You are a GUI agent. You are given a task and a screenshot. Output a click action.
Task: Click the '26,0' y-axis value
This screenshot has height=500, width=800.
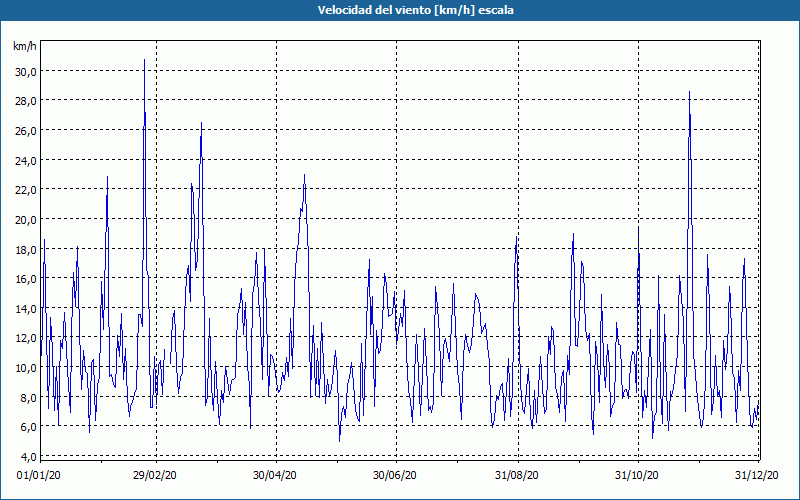(26, 131)
